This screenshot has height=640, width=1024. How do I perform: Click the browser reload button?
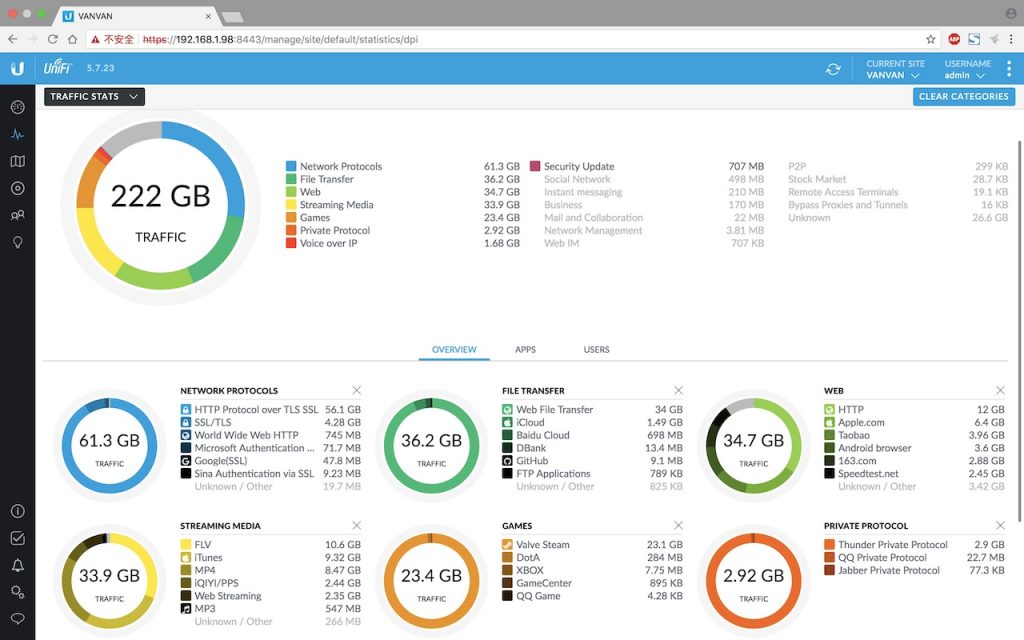[x=53, y=39]
